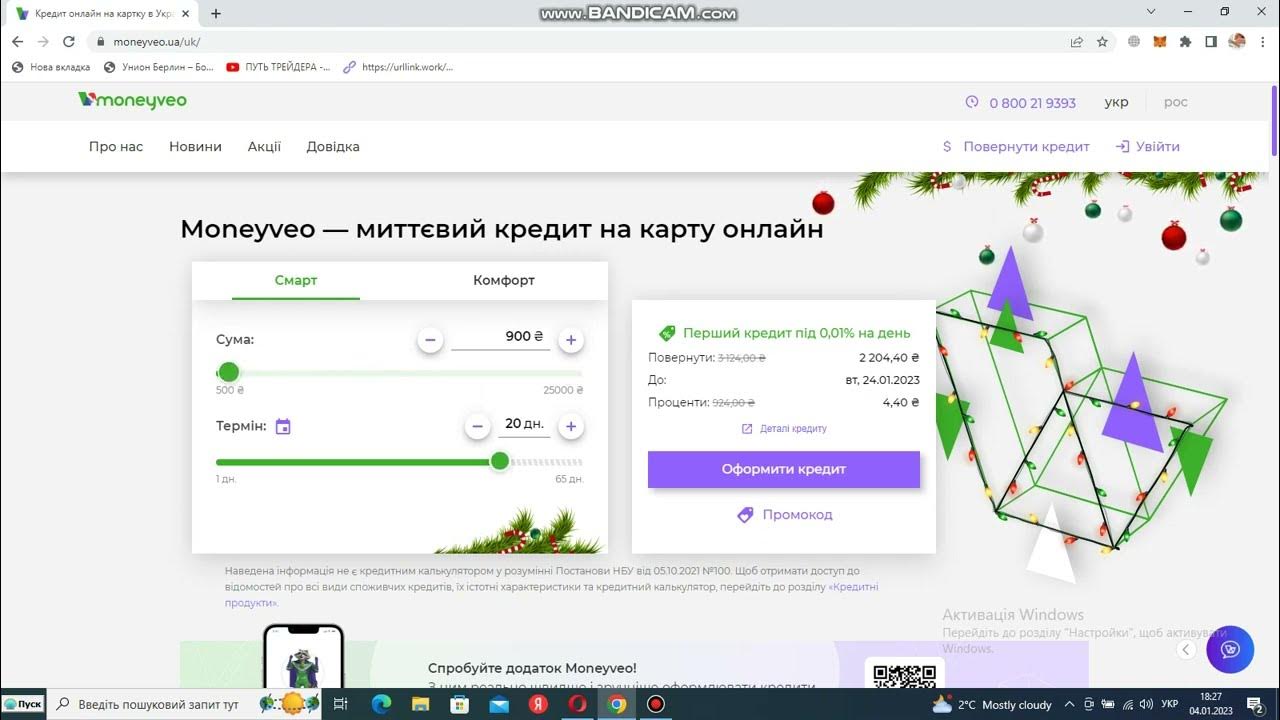Click the left arrow beside chat bubble
1280x720 pixels.
pyautogui.click(x=1186, y=650)
